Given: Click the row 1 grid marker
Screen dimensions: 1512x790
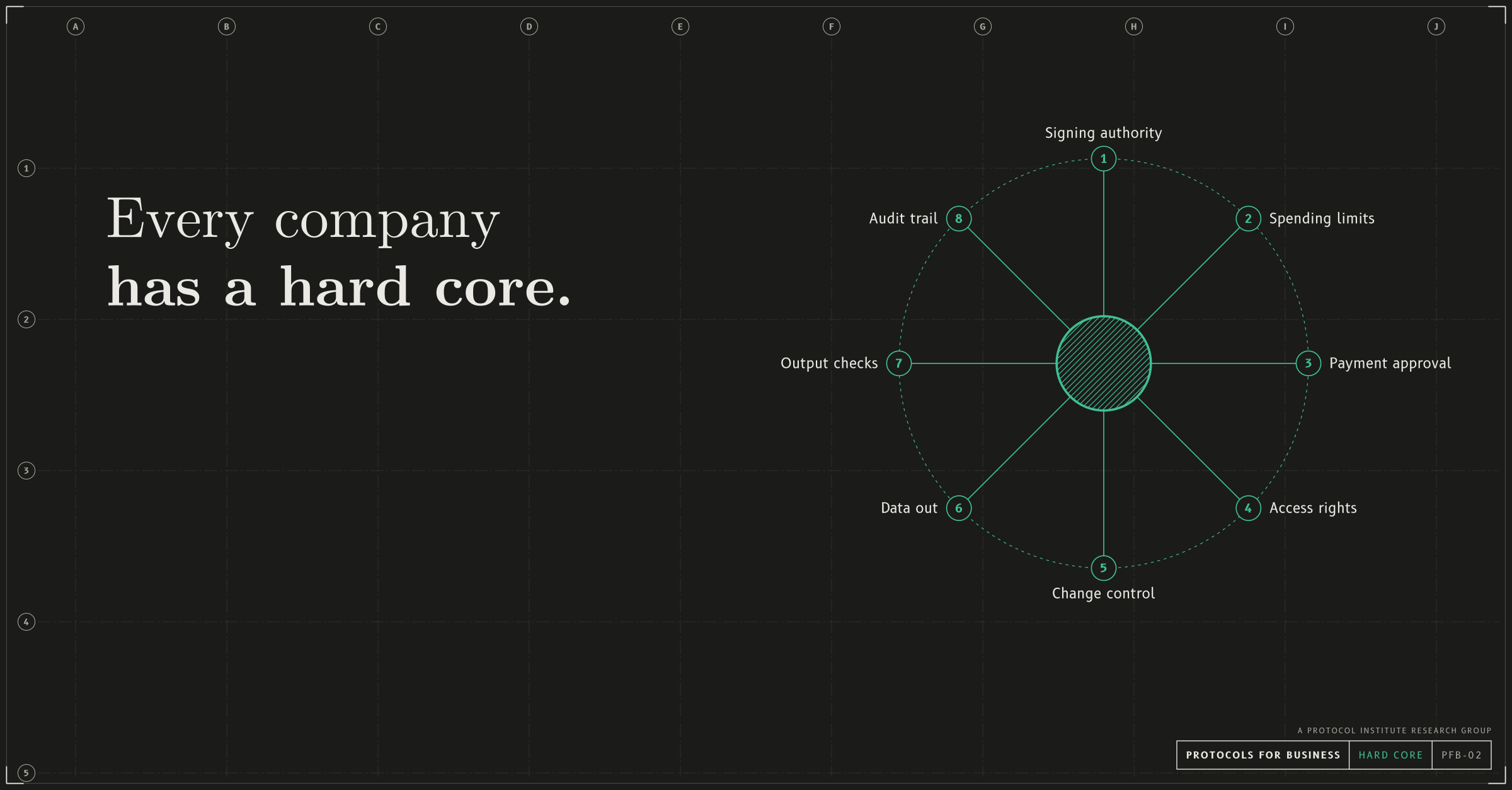Looking at the screenshot, I should tap(26, 168).
